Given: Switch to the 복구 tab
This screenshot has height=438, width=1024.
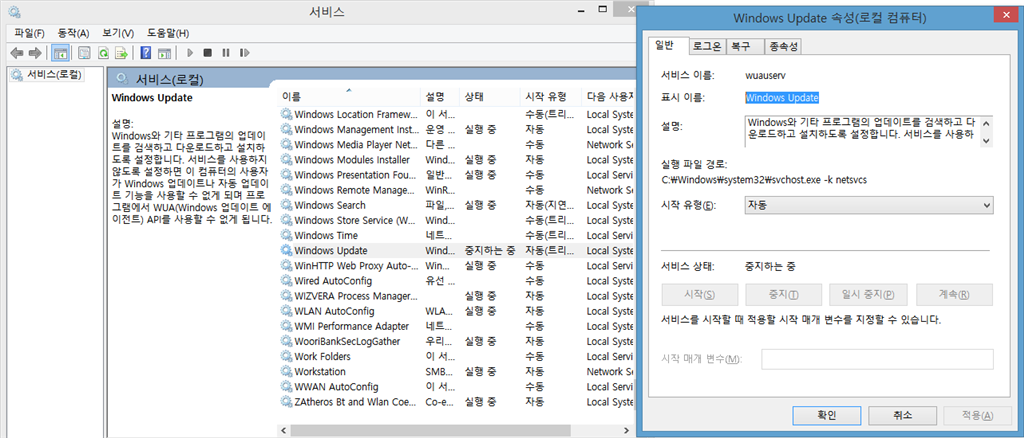Looking at the screenshot, I should tap(744, 46).
